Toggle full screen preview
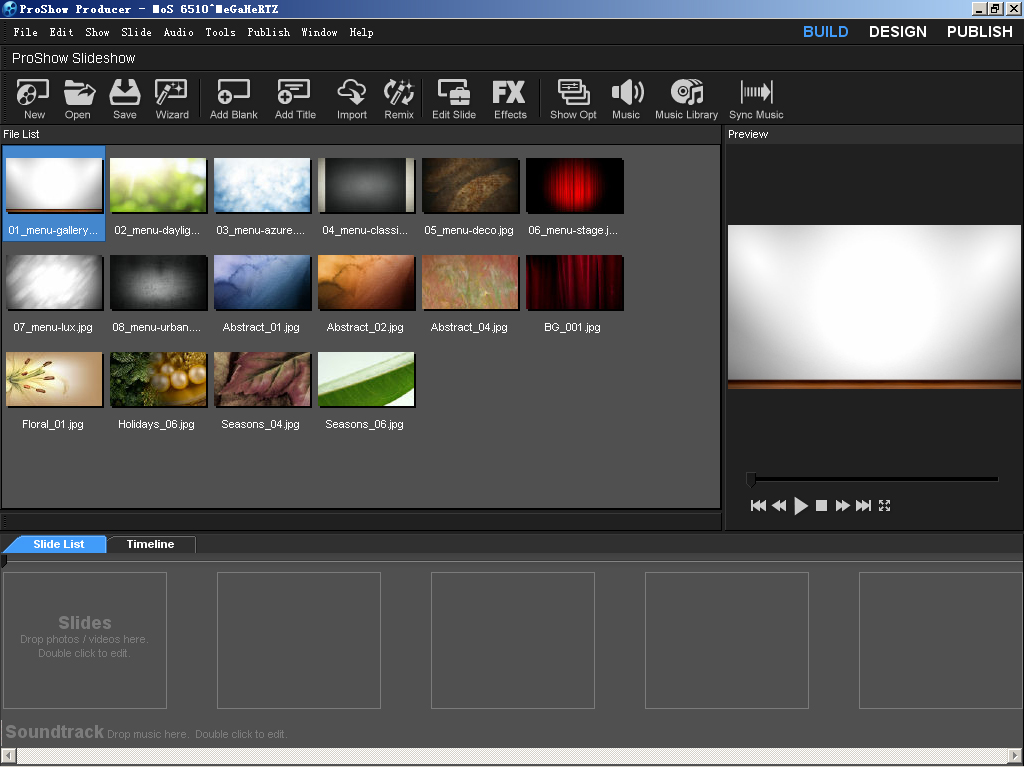Image resolution: width=1024 pixels, height=768 pixels. (x=884, y=505)
